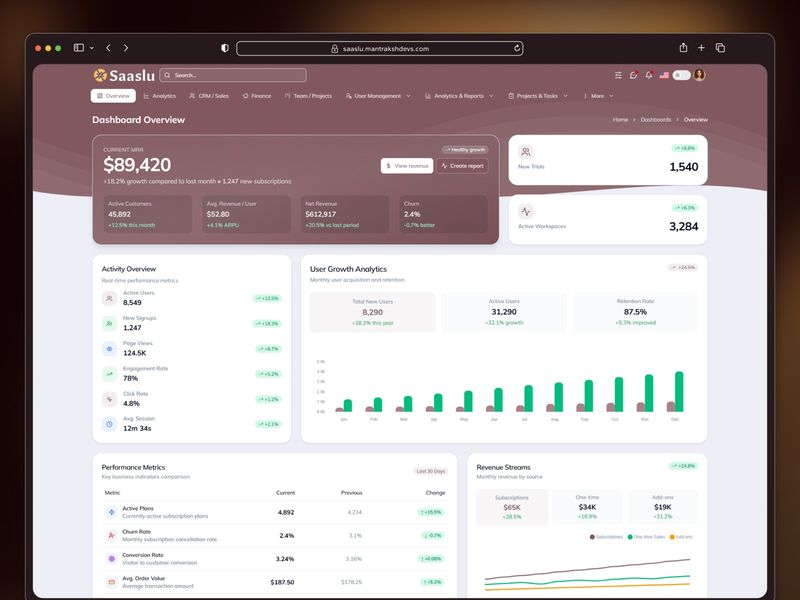Select the Total New Users stat card

pyautogui.click(x=372, y=312)
